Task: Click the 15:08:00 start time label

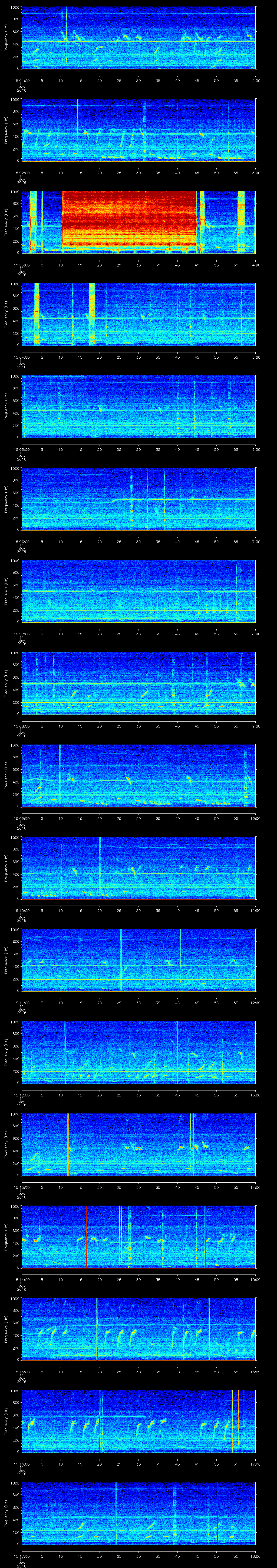Action: [22, 726]
